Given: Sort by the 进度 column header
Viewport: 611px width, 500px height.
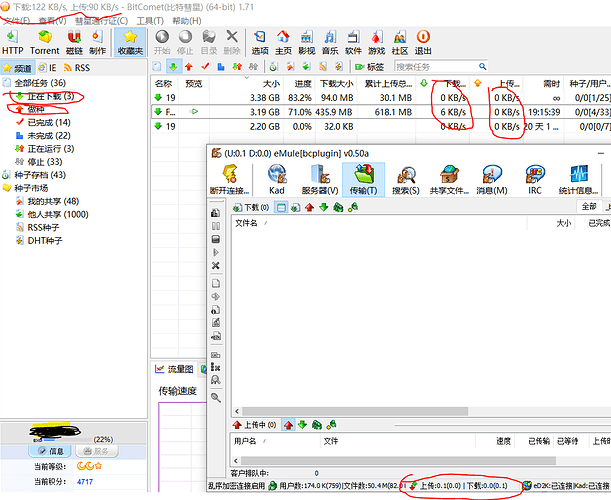Looking at the screenshot, I should point(303,83).
